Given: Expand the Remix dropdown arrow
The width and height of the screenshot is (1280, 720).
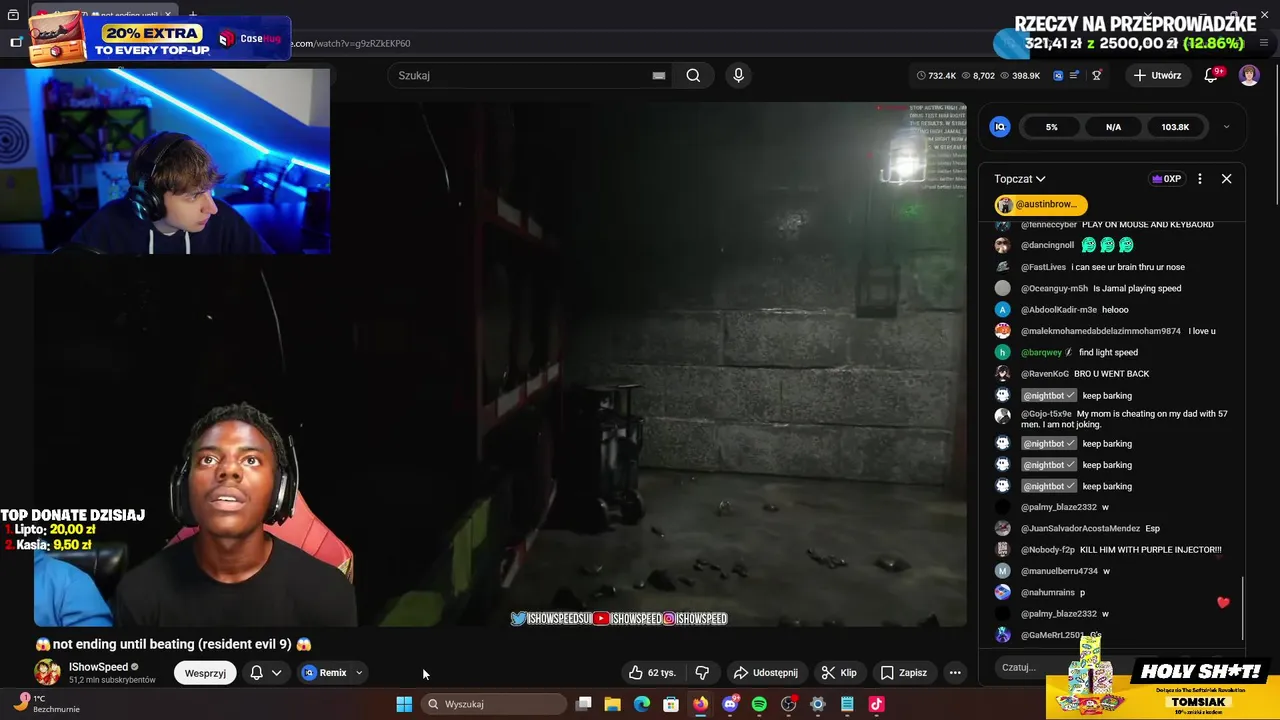Looking at the screenshot, I should point(359,673).
